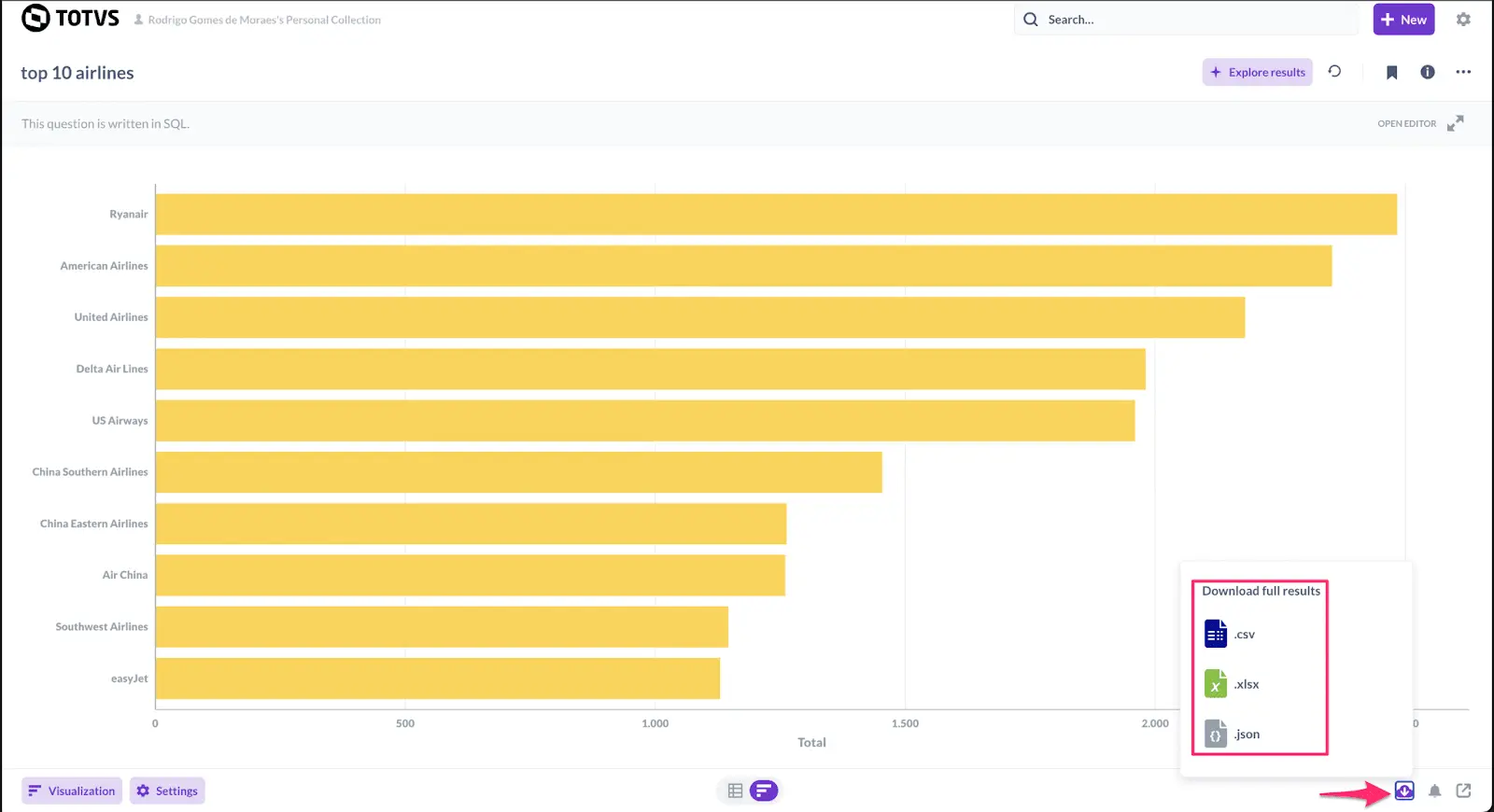Expand the SQL editor with arrows icon
Image resolution: width=1494 pixels, height=812 pixels.
pyautogui.click(x=1456, y=123)
